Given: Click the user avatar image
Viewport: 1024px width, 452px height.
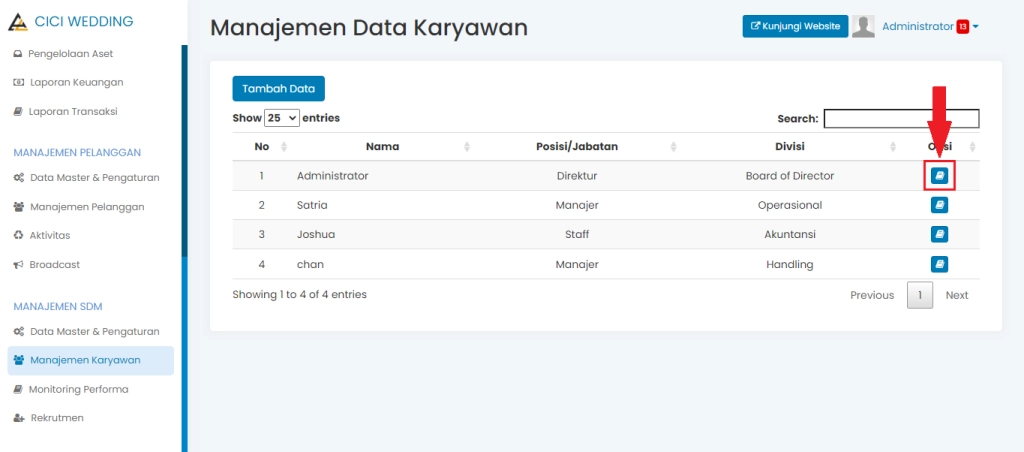Looking at the screenshot, I should pos(863,27).
